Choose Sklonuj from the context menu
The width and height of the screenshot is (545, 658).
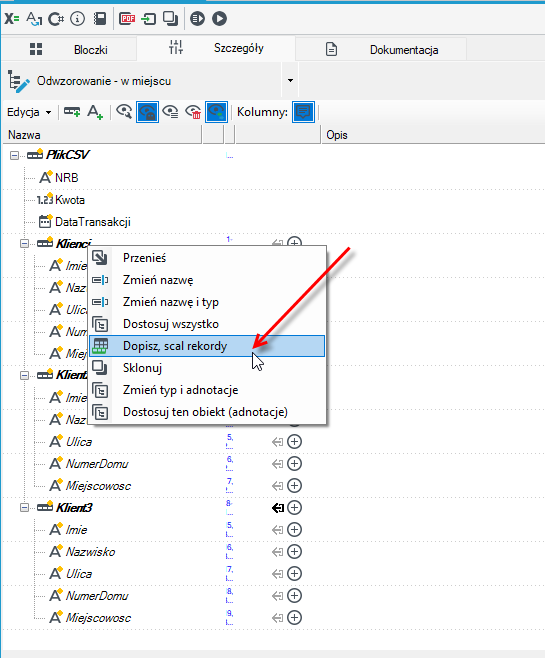[207, 368]
